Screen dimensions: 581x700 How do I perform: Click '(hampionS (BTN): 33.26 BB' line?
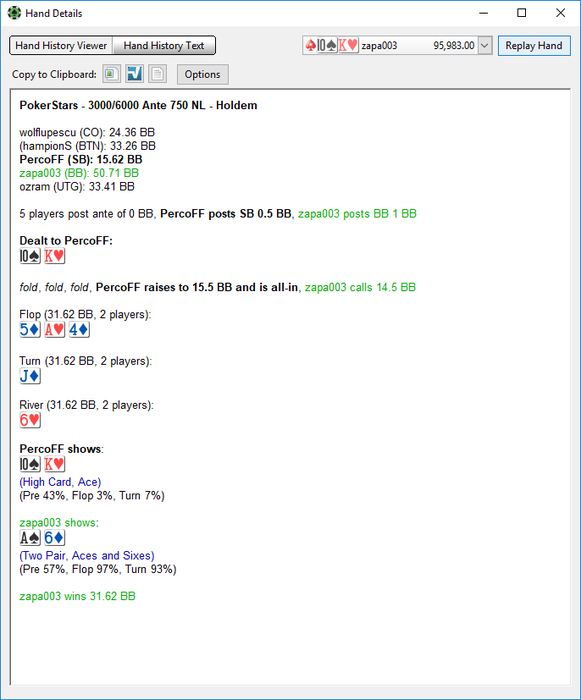coord(88,146)
